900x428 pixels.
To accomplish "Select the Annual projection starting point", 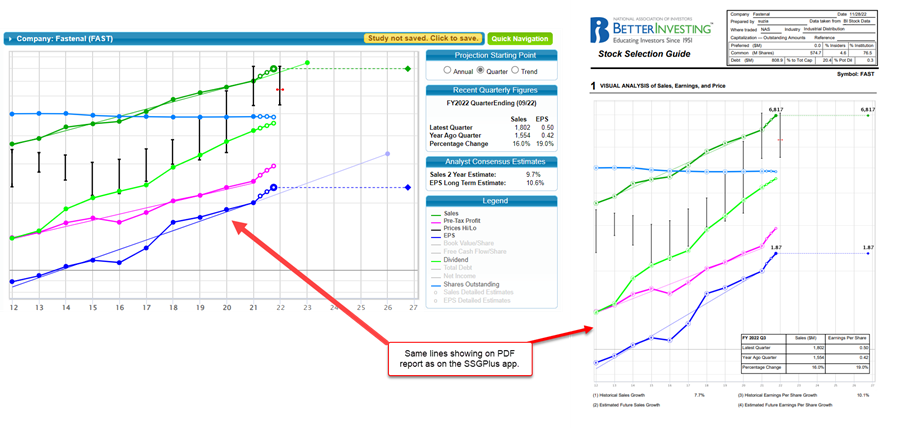I will [448, 71].
